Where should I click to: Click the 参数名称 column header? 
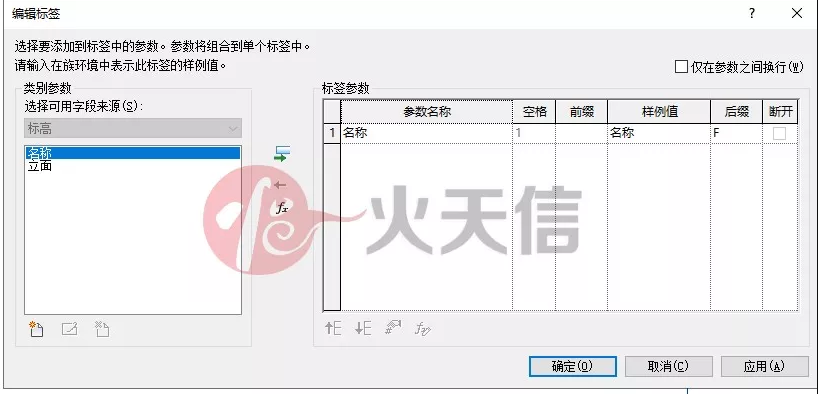coord(426,112)
